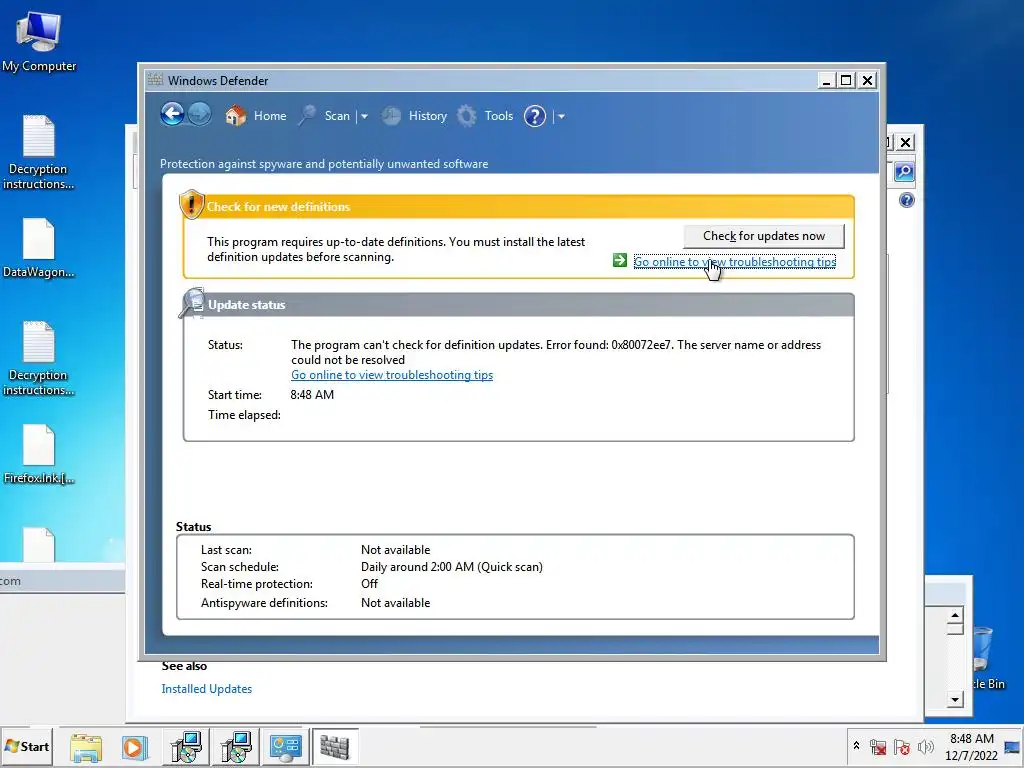This screenshot has height=768, width=1024.
Task: Click the search icon in background window
Action: click(x=904, y=172)
